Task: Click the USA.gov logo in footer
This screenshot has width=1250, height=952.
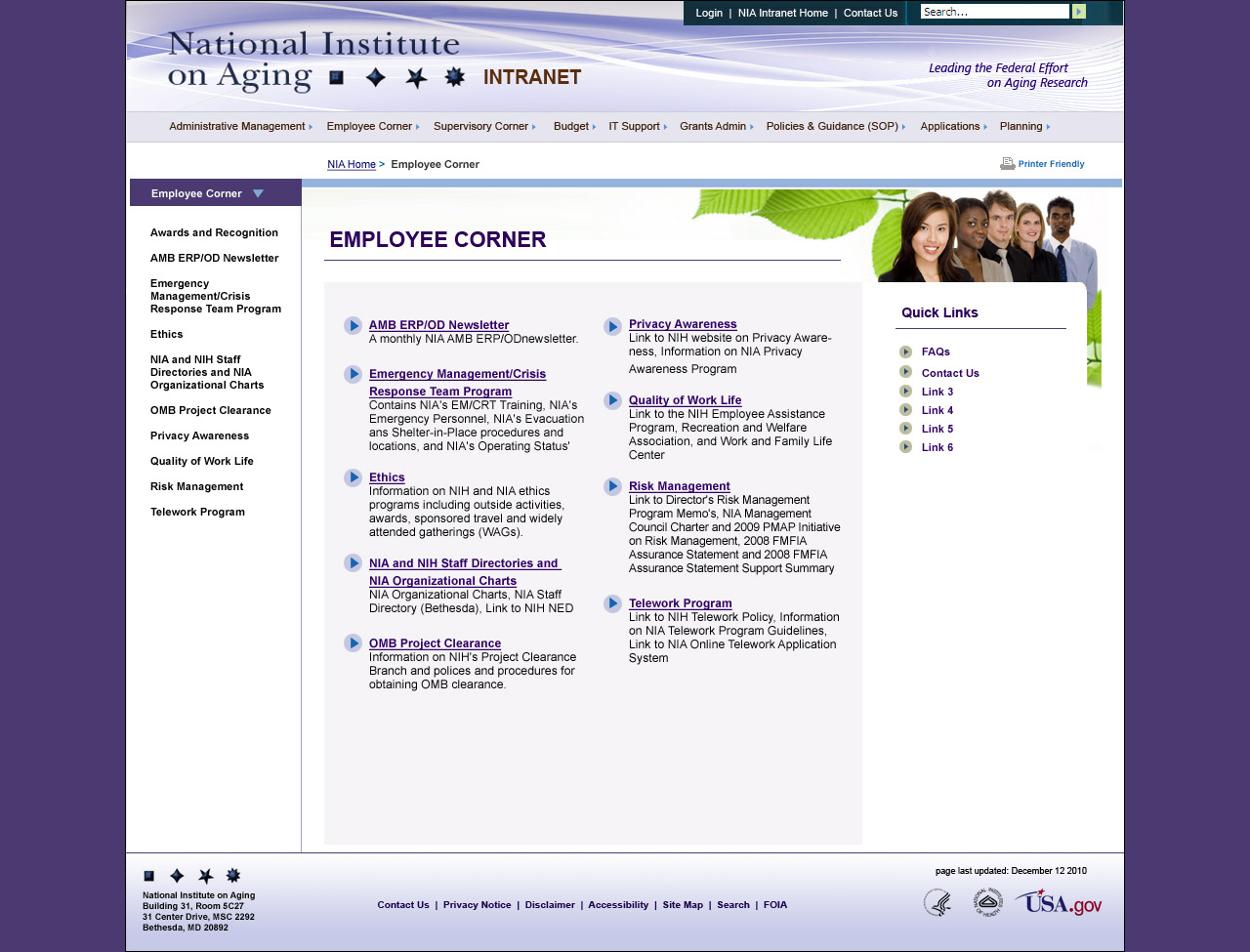Action: point(1058,903)
